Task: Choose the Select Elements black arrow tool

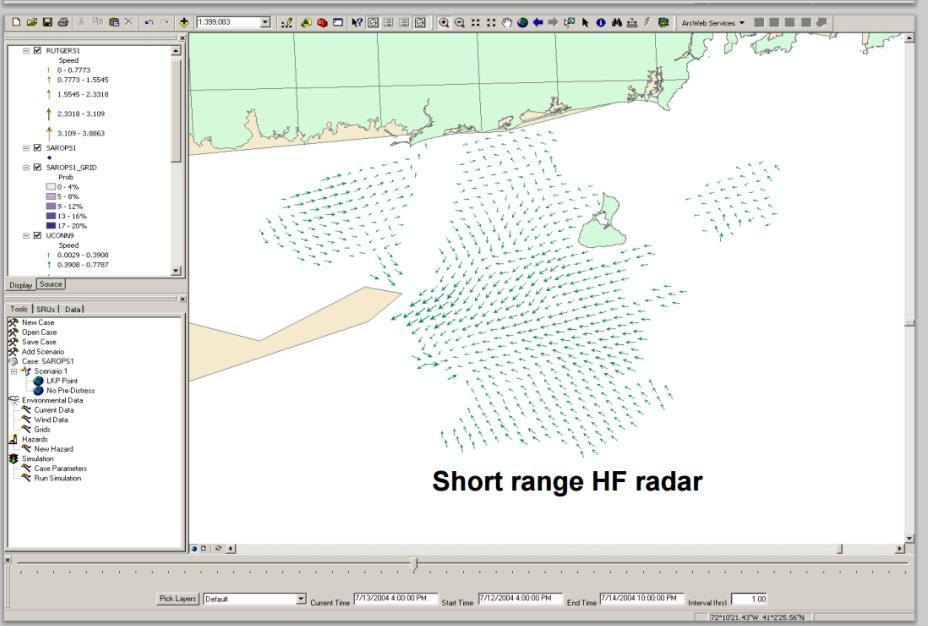Action: pos(585,22)
